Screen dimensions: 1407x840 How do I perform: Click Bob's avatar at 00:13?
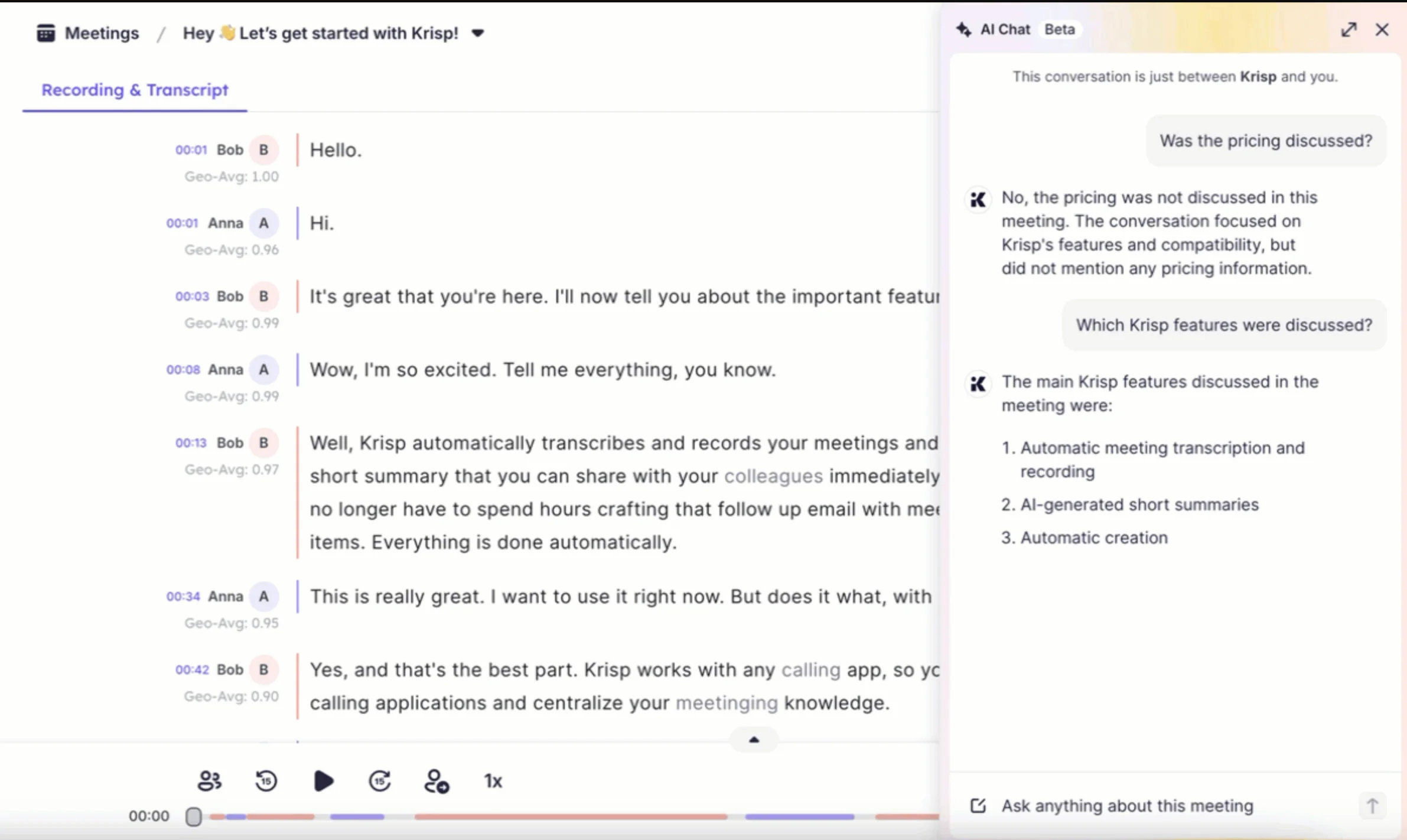[x=263, y=443]
